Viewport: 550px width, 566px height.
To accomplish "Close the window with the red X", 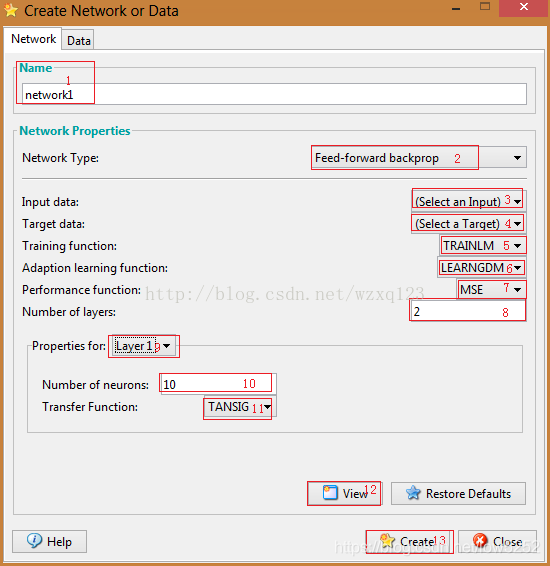I will click(x=524, y=8).
